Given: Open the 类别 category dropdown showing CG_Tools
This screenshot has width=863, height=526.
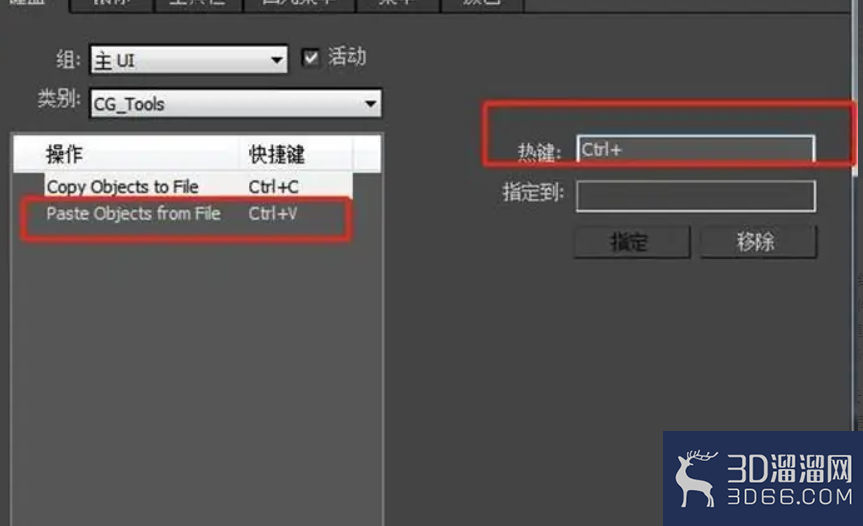Looking at the screenshot, I should coord(236,103).
